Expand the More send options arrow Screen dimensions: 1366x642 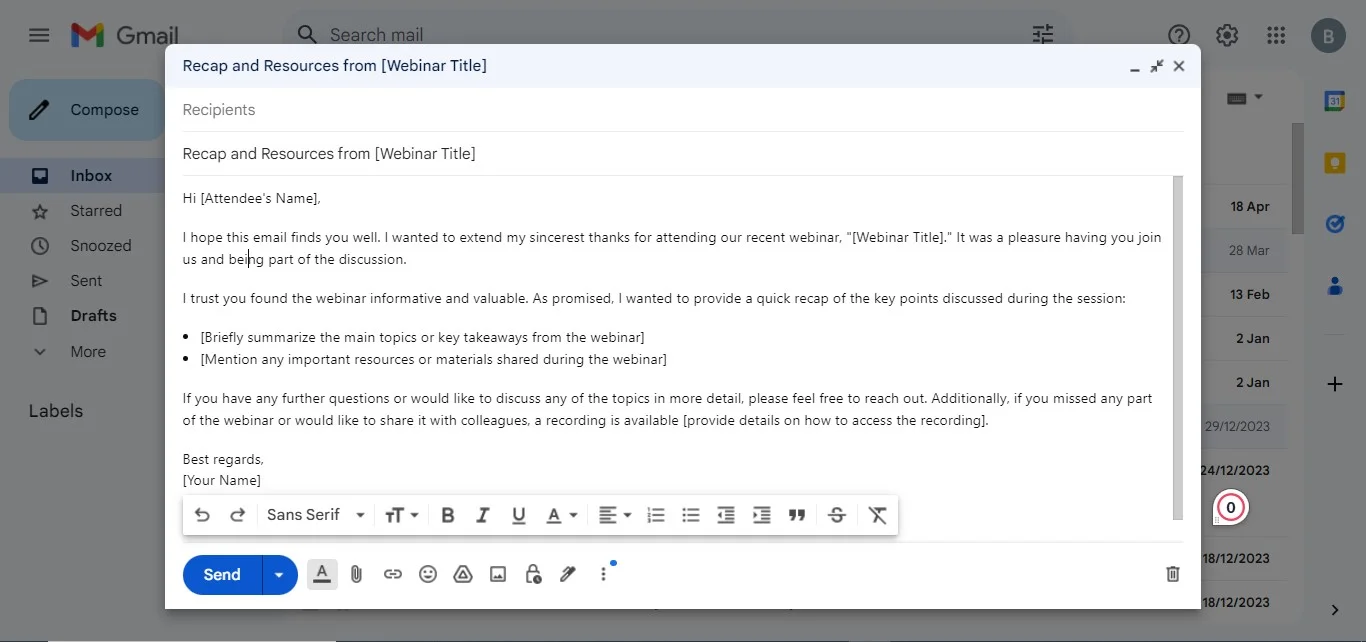point(279,574)
